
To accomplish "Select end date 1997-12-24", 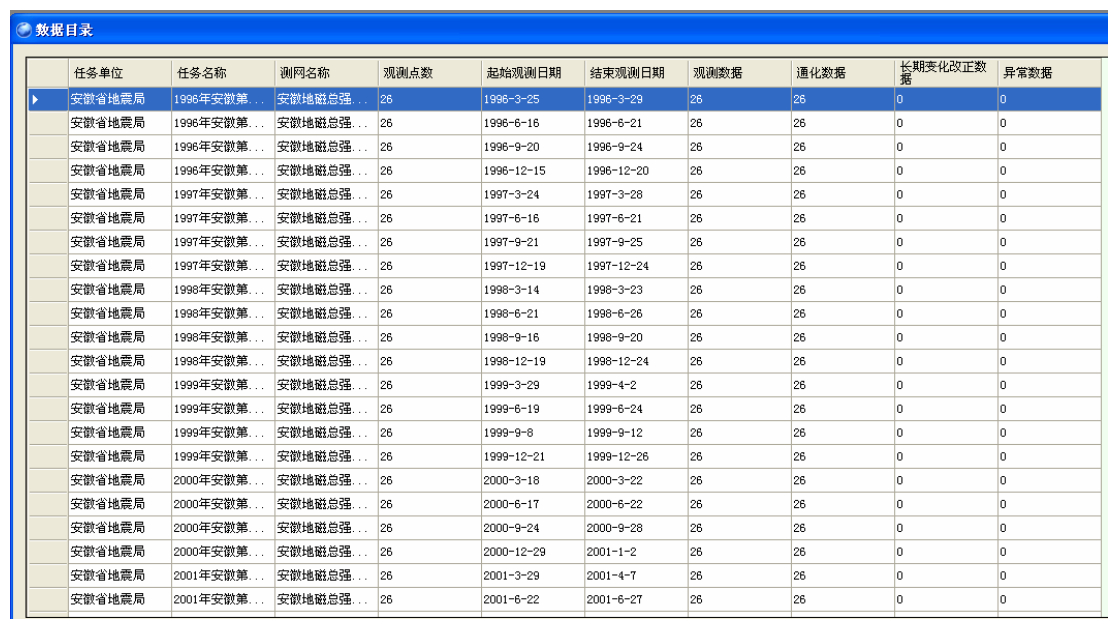I will coord(636,266).
